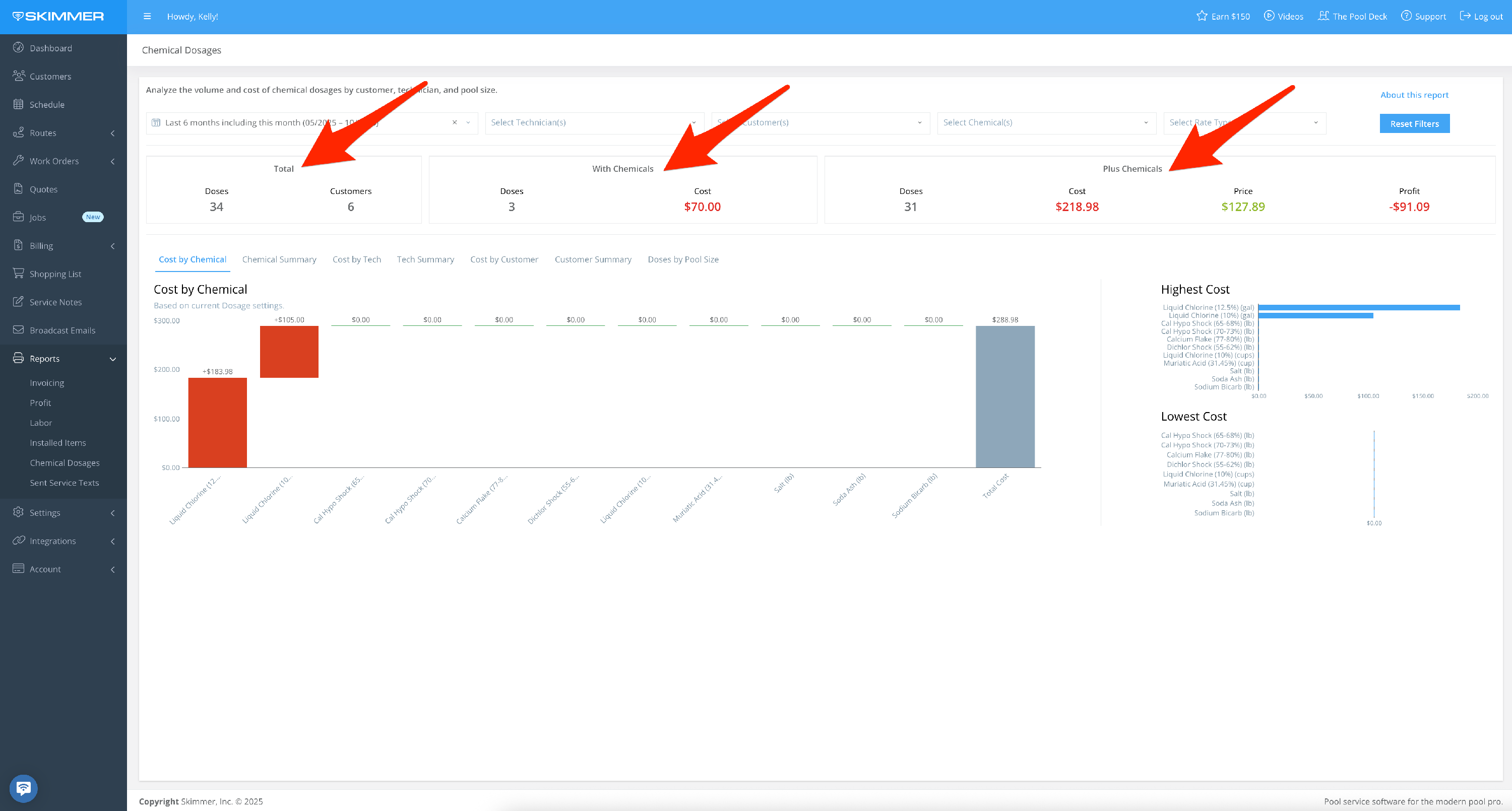This screenshot has height=811, width=1512.
Task: Click the gray Total Cost chart bar
Action: tap(1005, 397)
